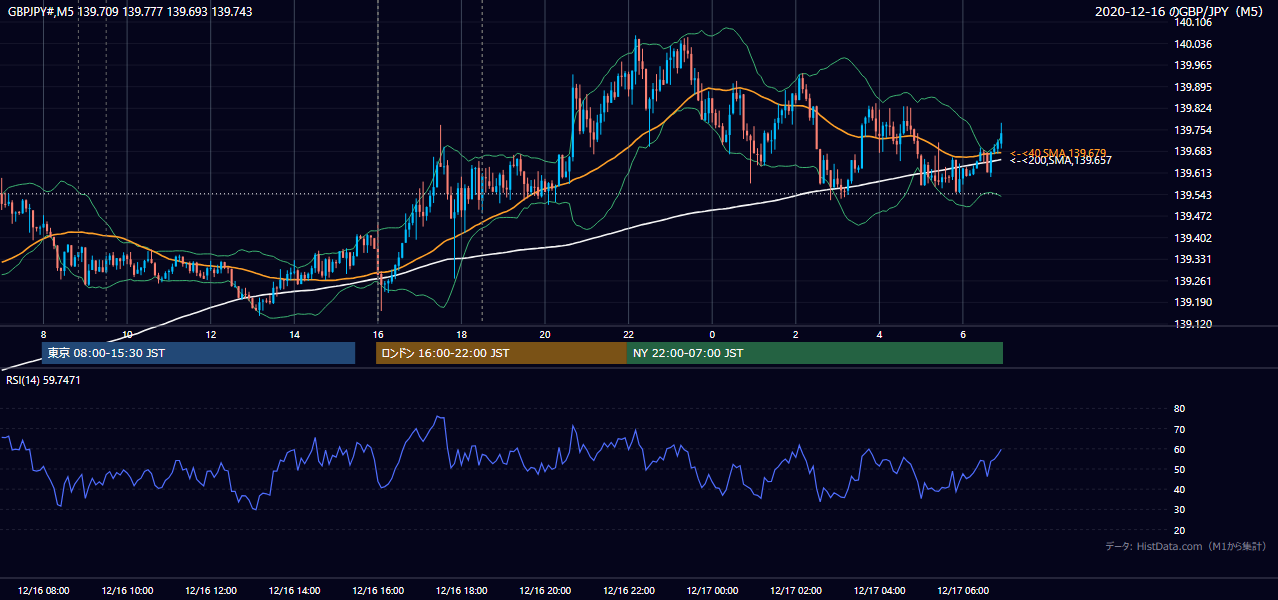Click price axis label 139.613
This screenshot has width=1278, height=600.
(x=1195, y=173)
